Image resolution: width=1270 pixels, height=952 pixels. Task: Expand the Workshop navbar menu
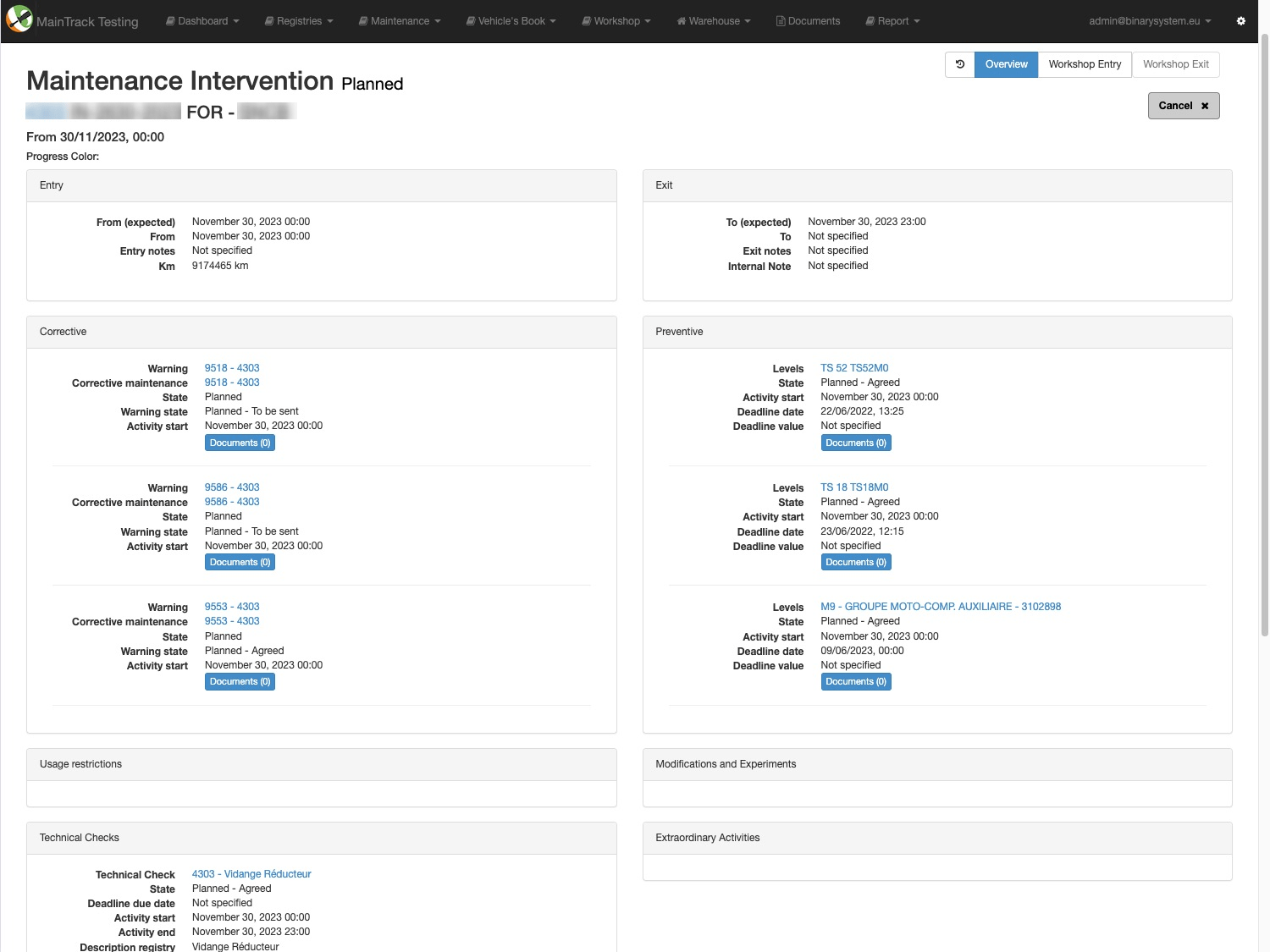click(616, 21)
